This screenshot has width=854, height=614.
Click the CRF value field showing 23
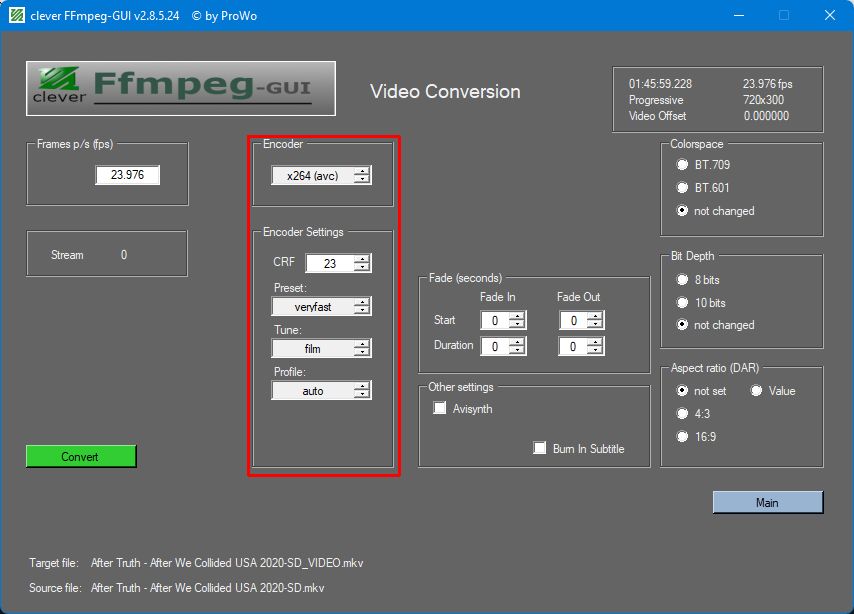tap(330, 263)
